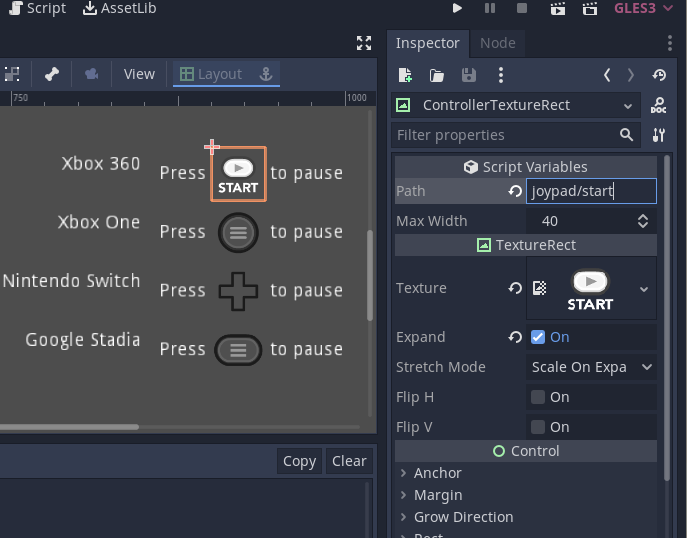Image resolution: width=687 pixels, height=538 pixels.
Task: Go to previous edited object in history
Action: pyautogui.click(x=607, y=75)
